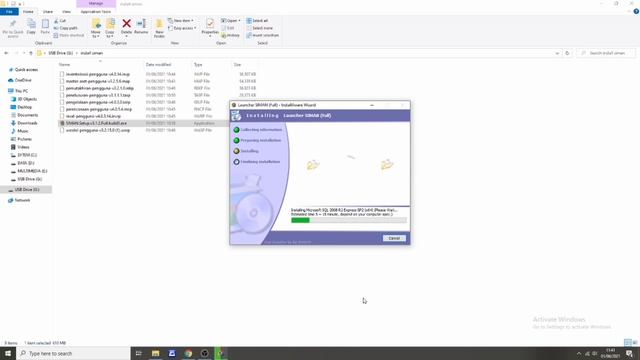The height and width of the screenshot is (360, 640).
Task: Collapse the ribbon with the chevron
Action: click(x=629, y=11)
